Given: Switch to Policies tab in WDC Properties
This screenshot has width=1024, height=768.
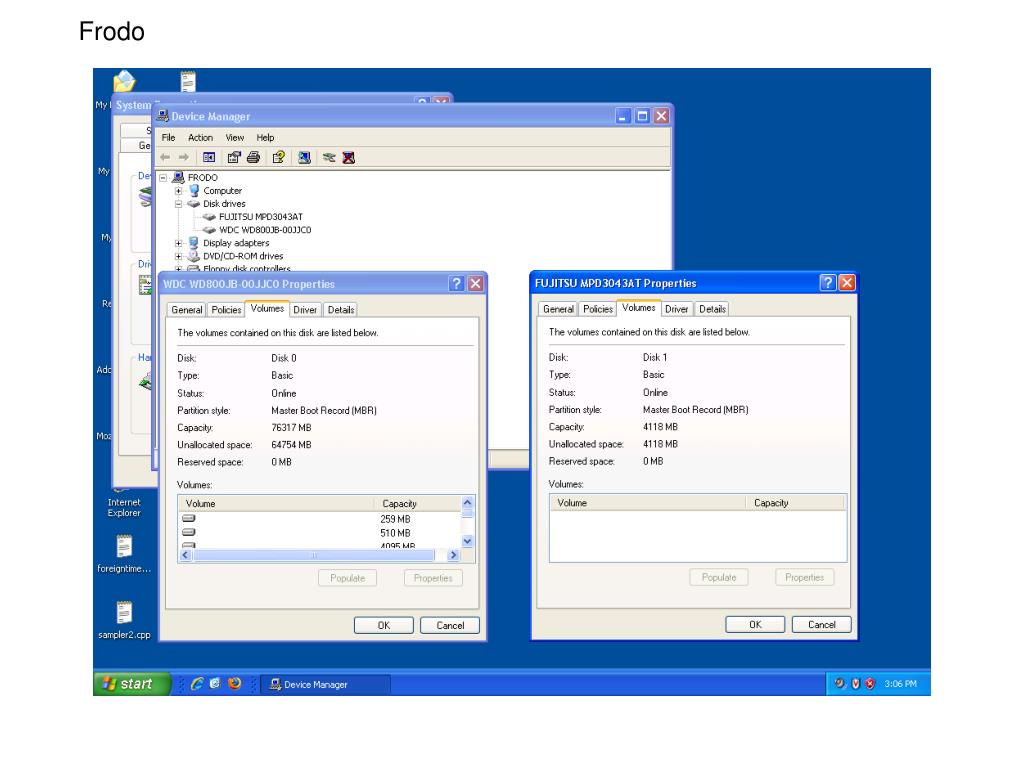Looking at the screenshot, I should click(226, 310).
